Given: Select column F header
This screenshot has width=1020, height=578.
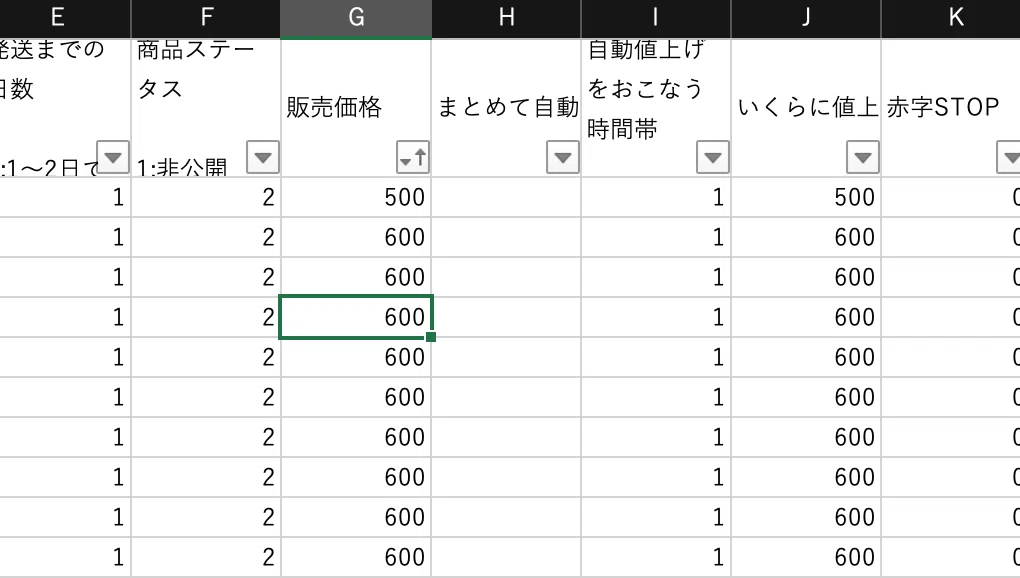Looking at the screenshot, I should tap(206, 18).
